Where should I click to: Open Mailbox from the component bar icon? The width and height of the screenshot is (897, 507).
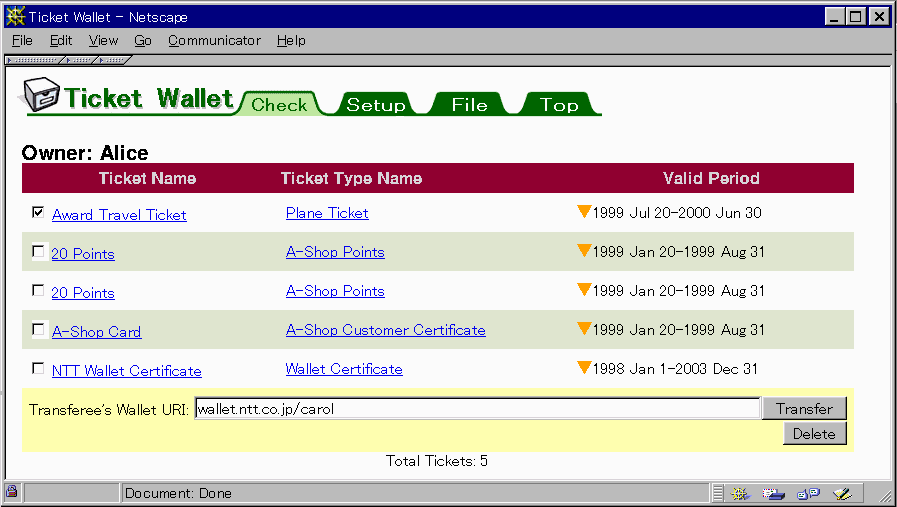tap(773, 492)
